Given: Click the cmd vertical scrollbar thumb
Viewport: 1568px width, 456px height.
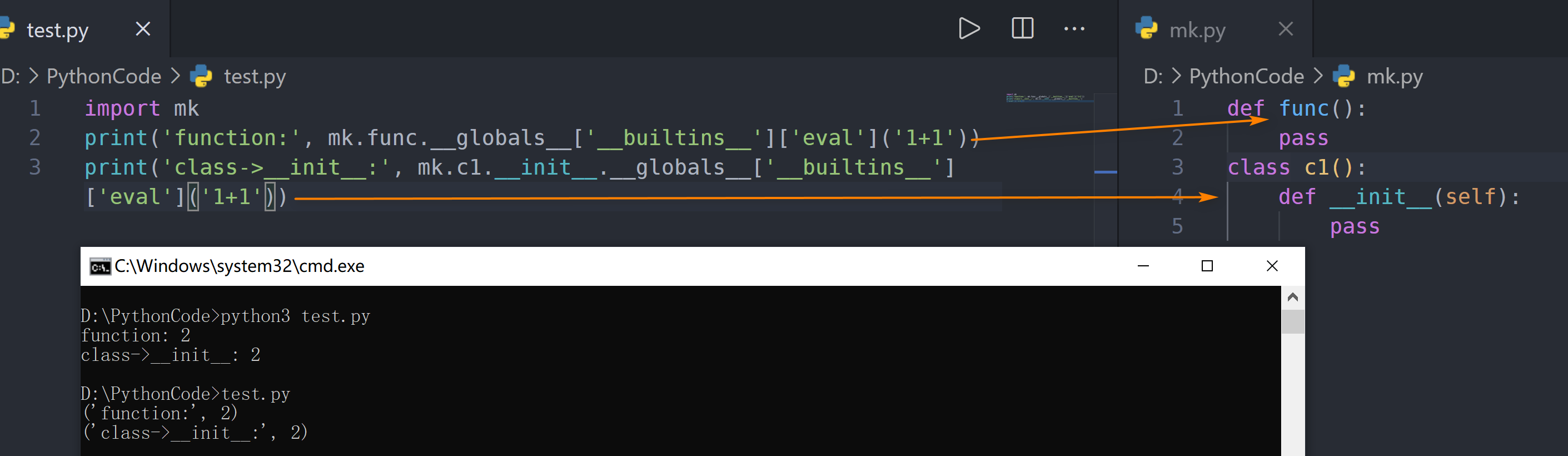Looking at the screenshot, I should coord(1293,321).
